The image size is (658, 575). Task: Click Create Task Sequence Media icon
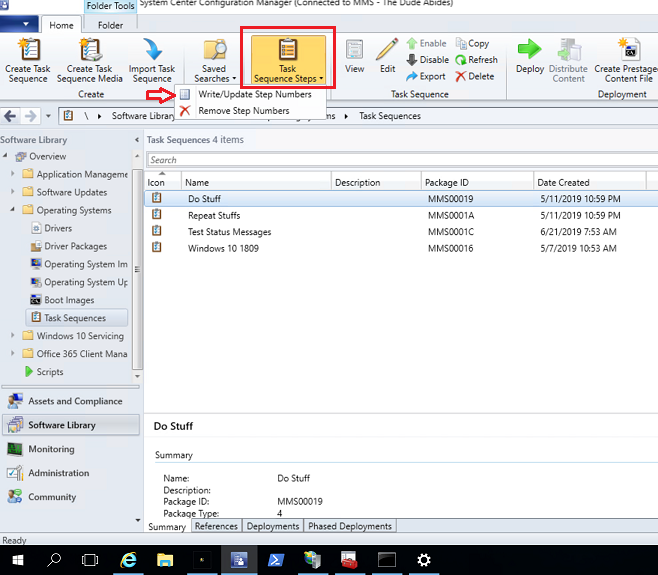click(x=90, y=50)
